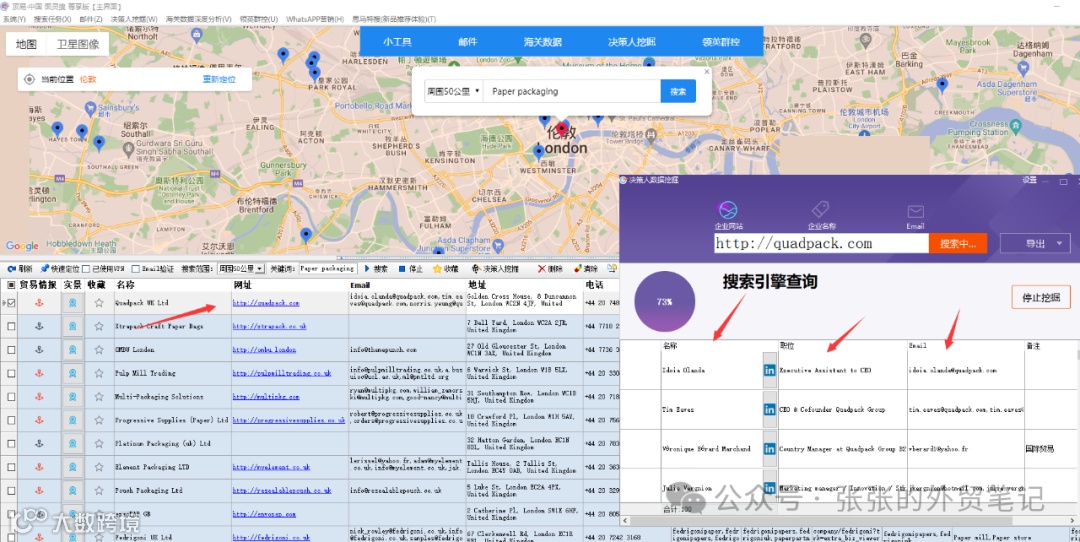Viewport: 1080px width, 542px height.
Task: Click the 快速定位 pin icon
Action: click(x=45, y=269)
